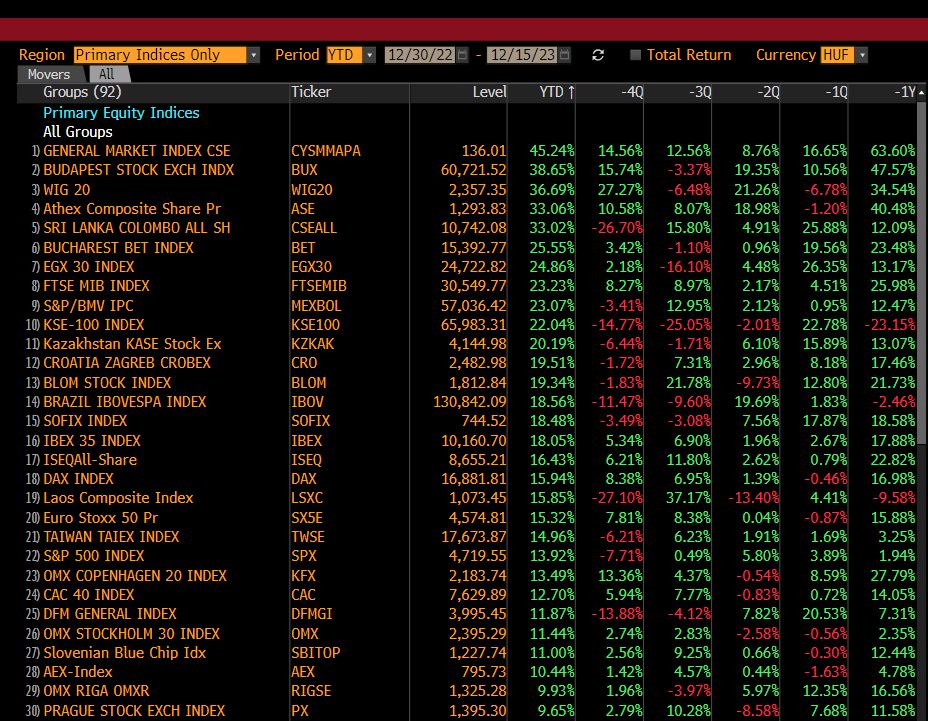Open BUCHAREST BET INDEX row

468,248
